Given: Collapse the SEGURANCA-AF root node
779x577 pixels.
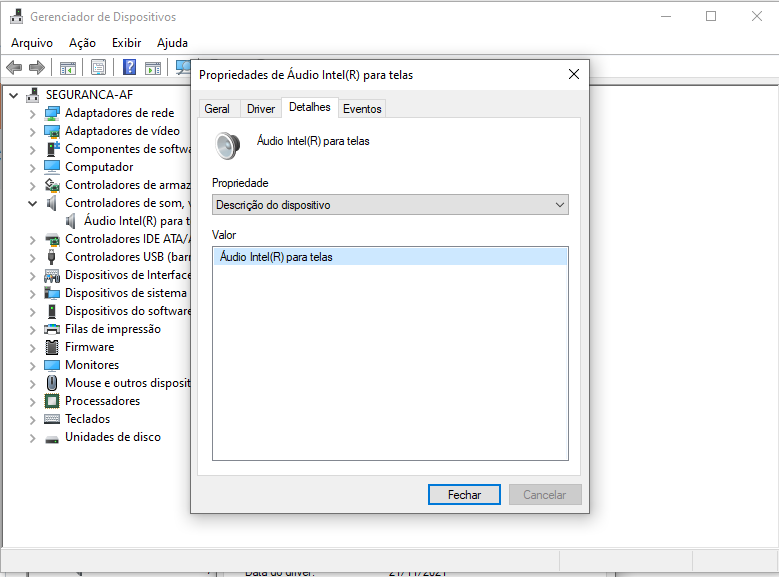Looking at the screenshot, I should pos(14,95).
